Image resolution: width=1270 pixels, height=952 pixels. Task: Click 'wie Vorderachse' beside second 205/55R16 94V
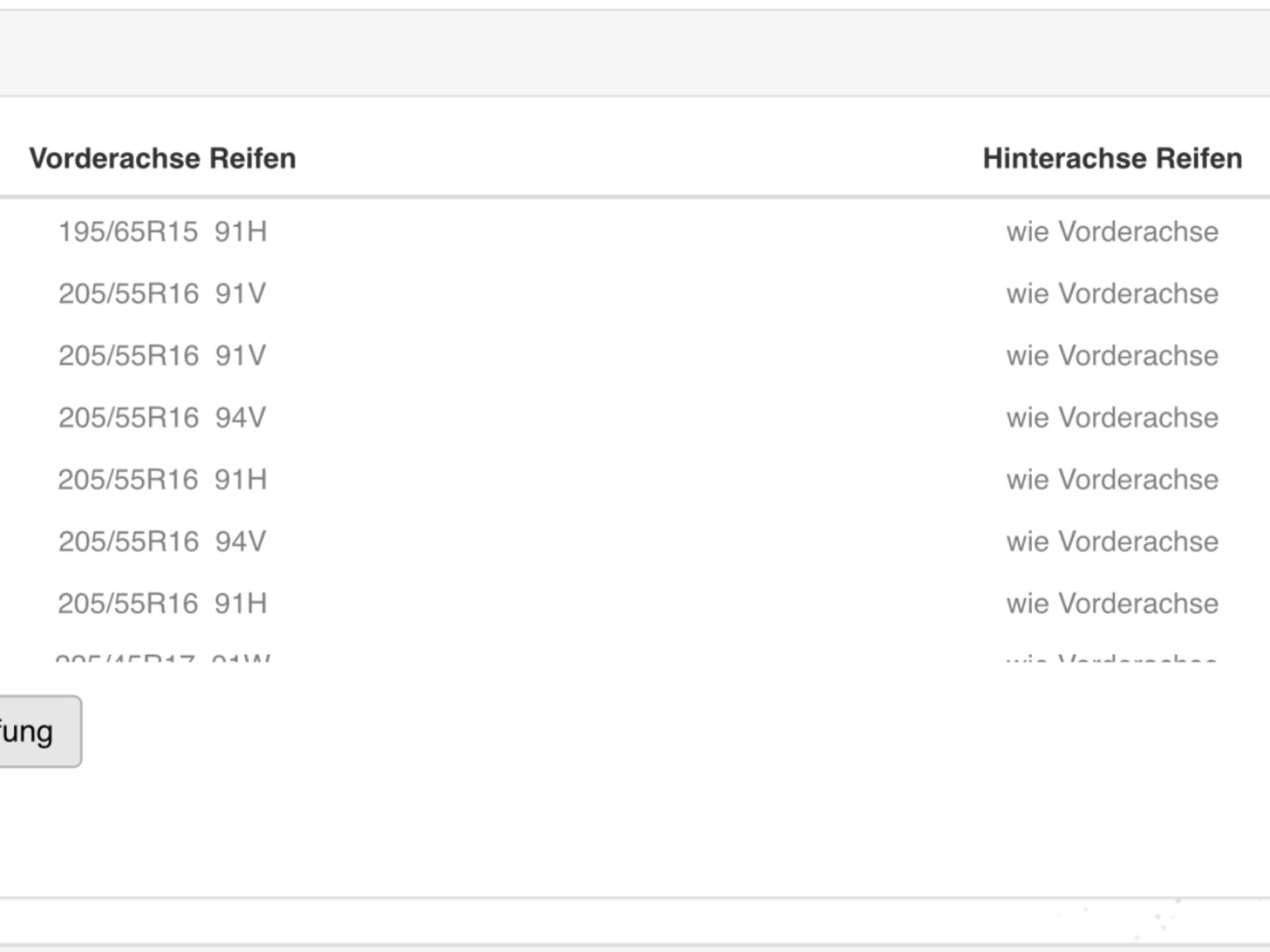point(1112,541)
